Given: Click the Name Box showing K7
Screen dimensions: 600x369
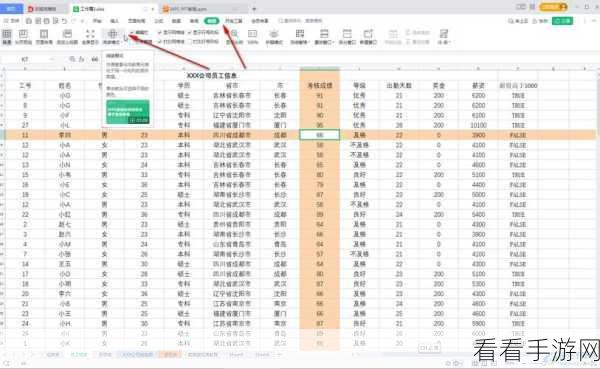Looking at the screenshot, I should (x=25, y=59).
